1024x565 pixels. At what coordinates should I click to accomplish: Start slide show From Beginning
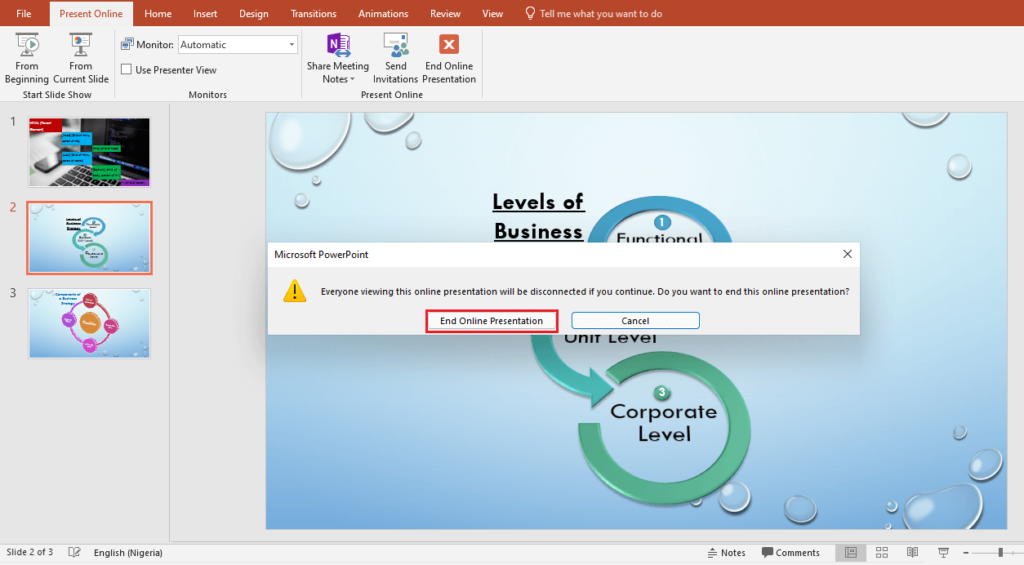coord(27,59)
